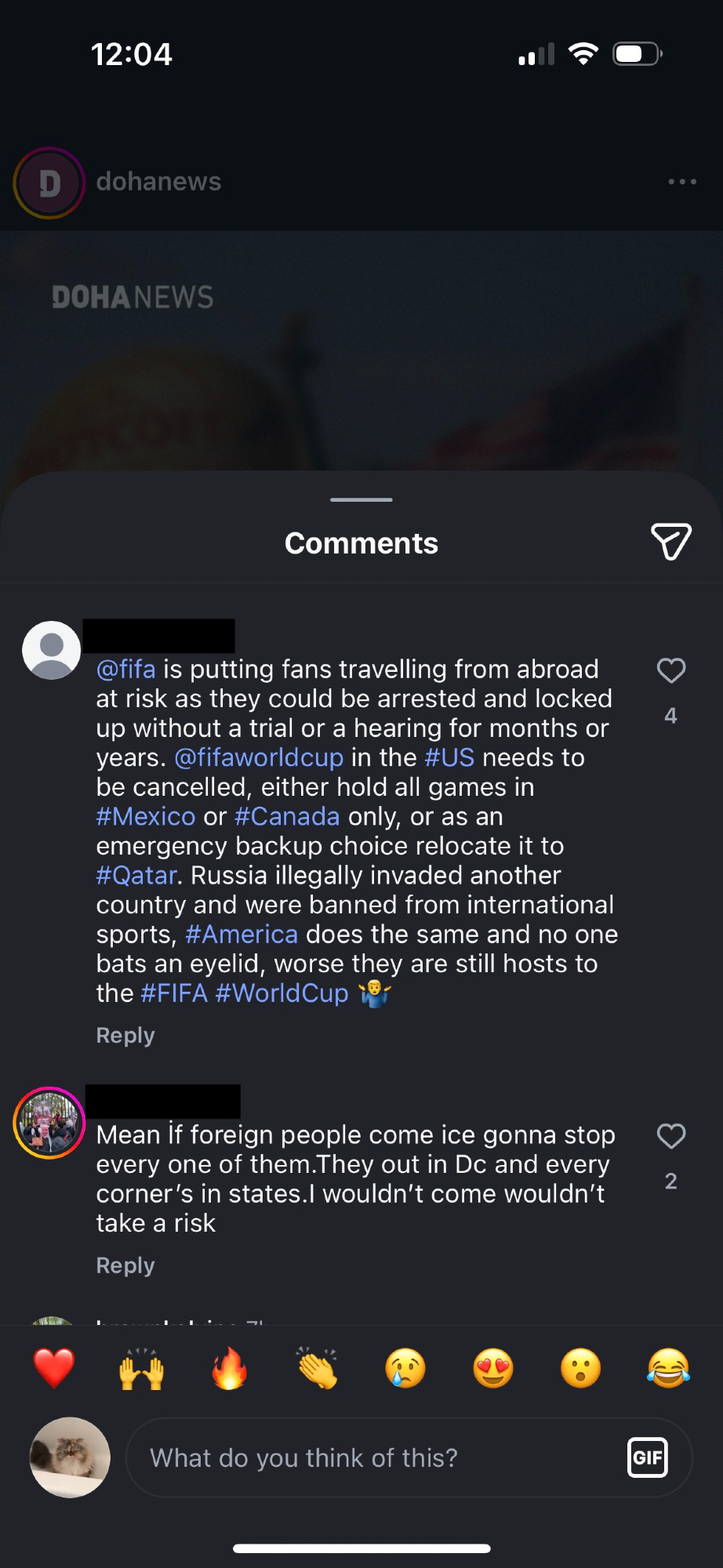Screen dimensions: 723x1568
Task: Like the @fifa comment with heart
Action: point(670,670)
